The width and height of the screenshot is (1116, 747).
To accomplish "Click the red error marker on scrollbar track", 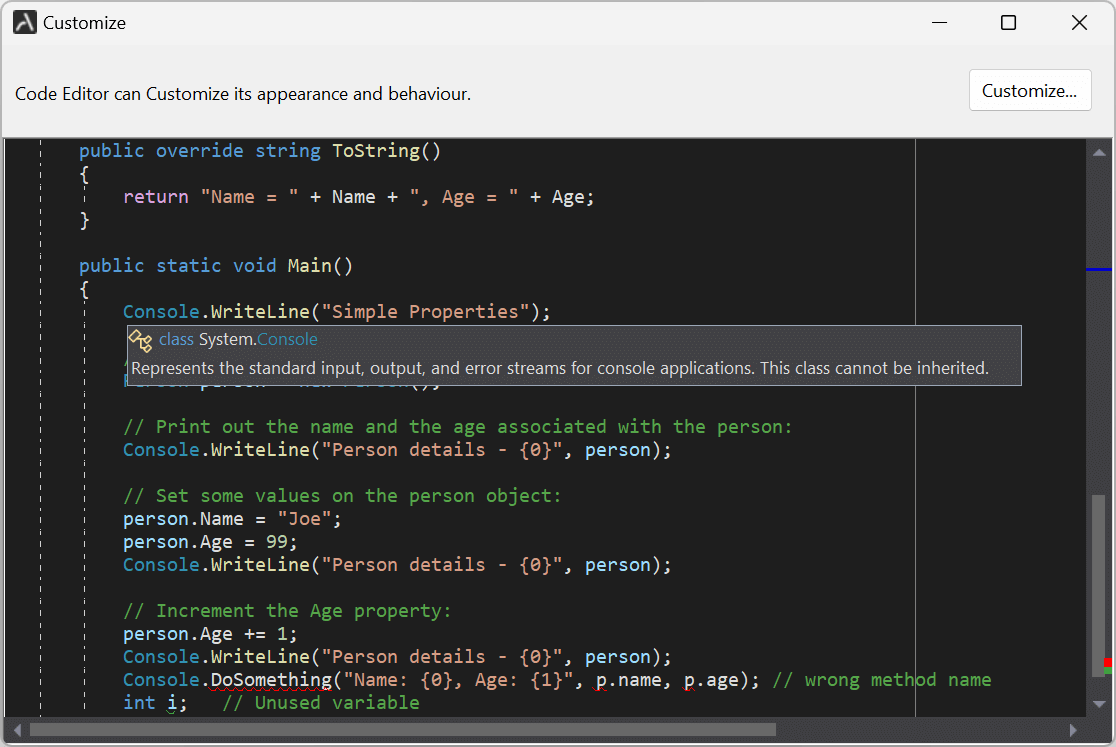I will (1107, 663).
